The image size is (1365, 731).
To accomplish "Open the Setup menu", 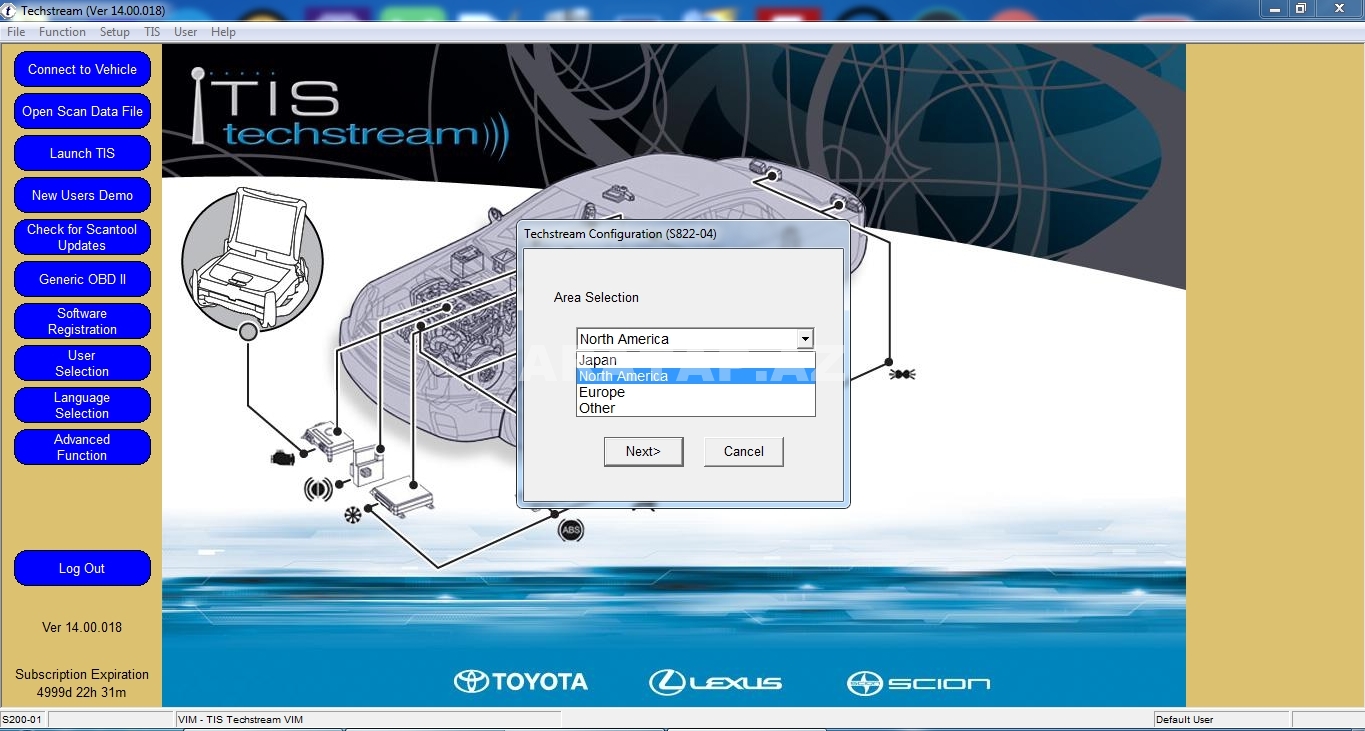I will click(115, 32).
